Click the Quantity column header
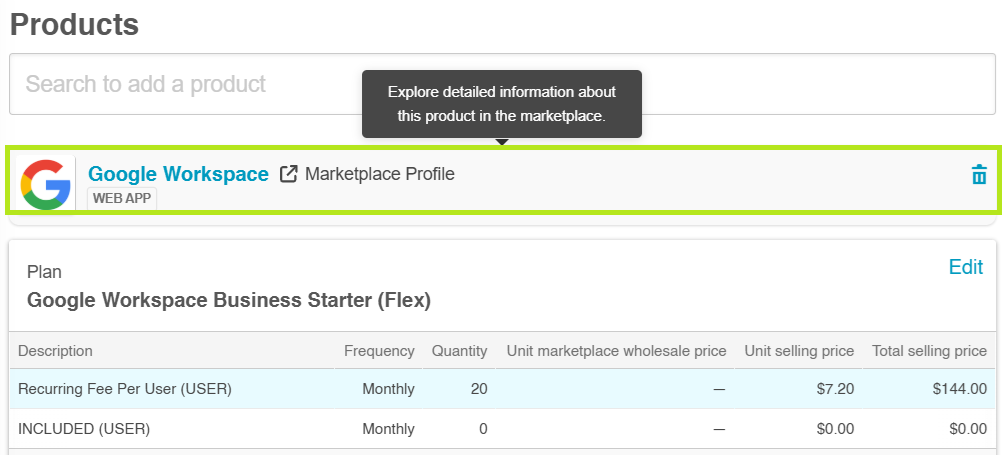This screenshot has width=1004, height=458. coord(459,351)
